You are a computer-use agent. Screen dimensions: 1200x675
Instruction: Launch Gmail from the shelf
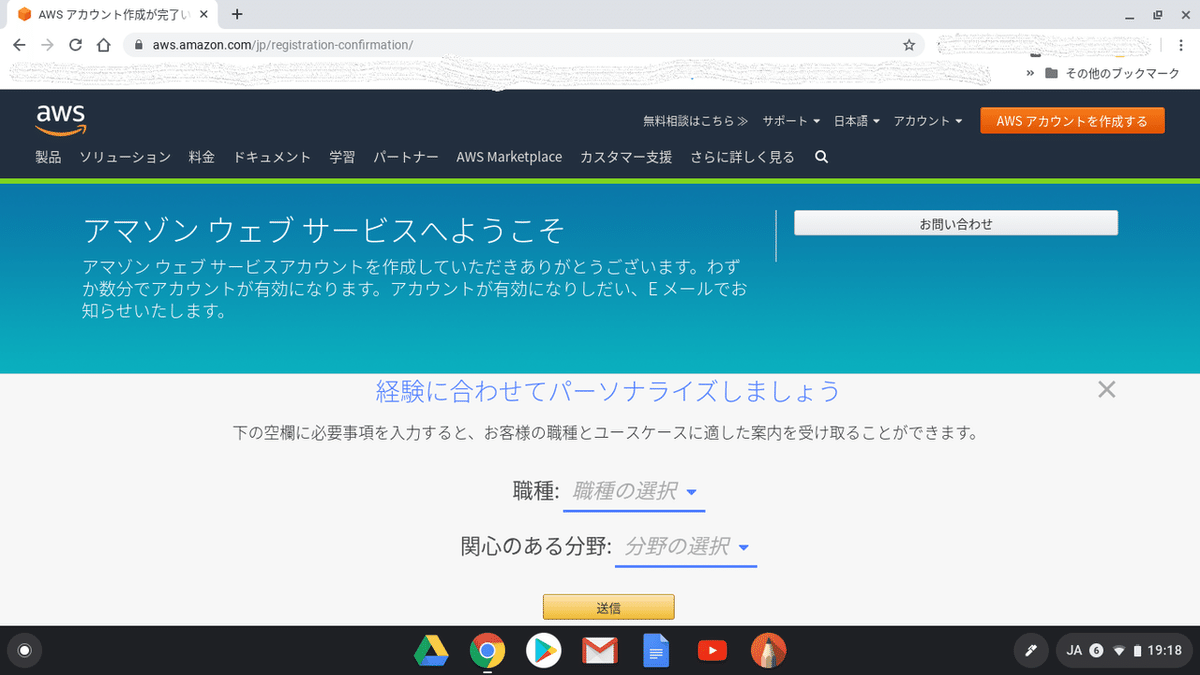pyautogui.click(x=600, y=650)
